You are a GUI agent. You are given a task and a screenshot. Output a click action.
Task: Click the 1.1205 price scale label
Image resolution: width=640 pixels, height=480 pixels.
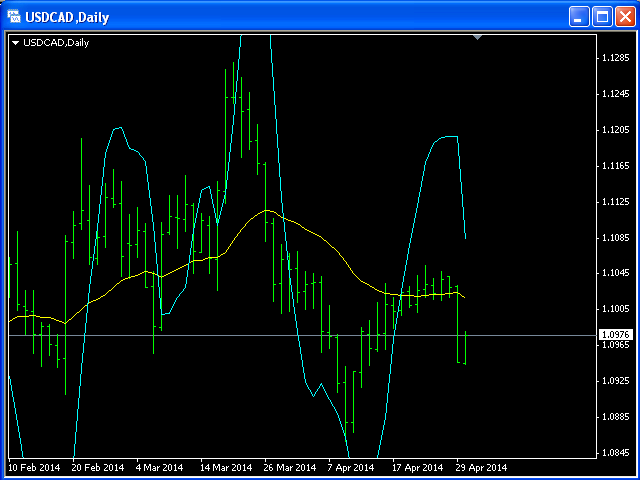pyautogui.click(x=615, y=130)
